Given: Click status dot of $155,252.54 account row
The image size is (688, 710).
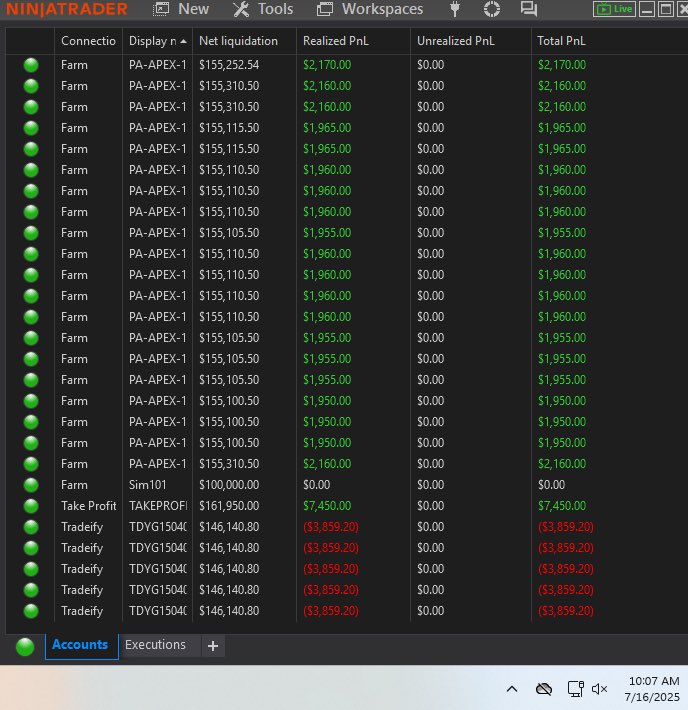Looking at the screenshot, I should click(31, 65).
